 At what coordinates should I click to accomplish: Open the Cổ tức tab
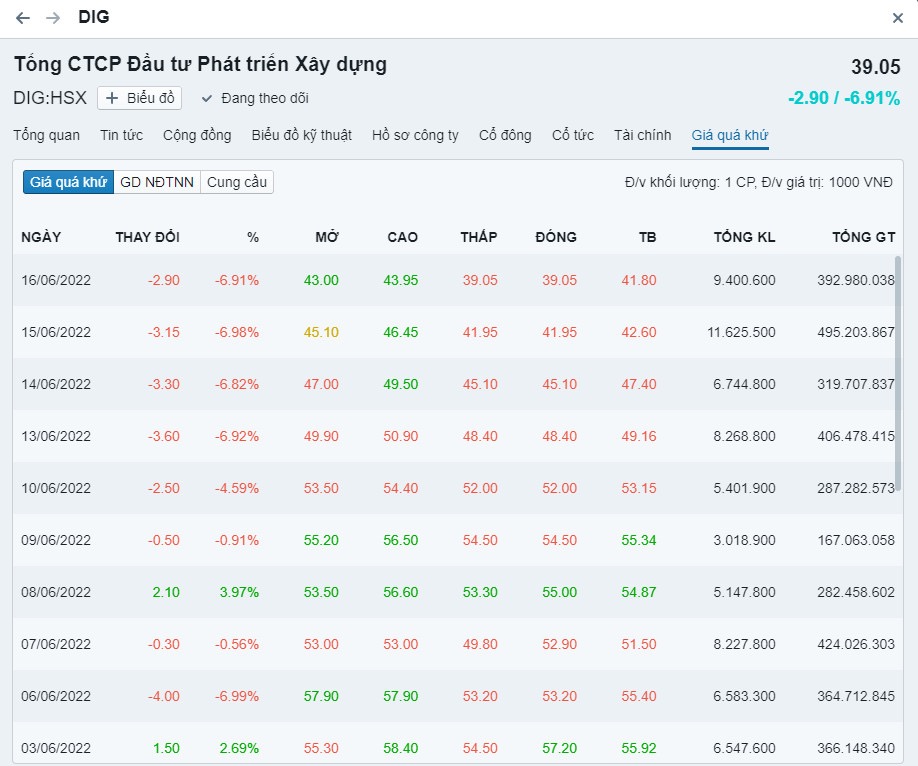coord(573,135)
